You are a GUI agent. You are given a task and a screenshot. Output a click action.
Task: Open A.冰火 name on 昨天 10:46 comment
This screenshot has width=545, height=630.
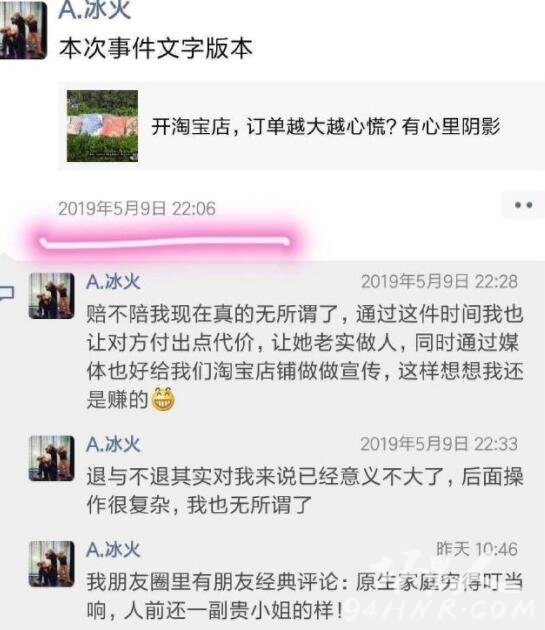pyautogui.click(x=113, y=550)
